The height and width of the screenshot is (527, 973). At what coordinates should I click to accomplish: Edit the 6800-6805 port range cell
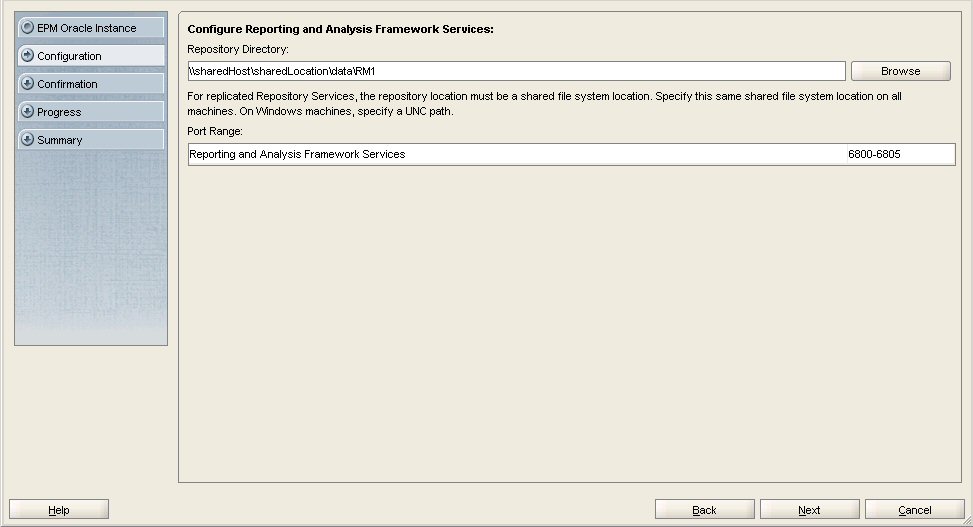click(x=900, y=154)
